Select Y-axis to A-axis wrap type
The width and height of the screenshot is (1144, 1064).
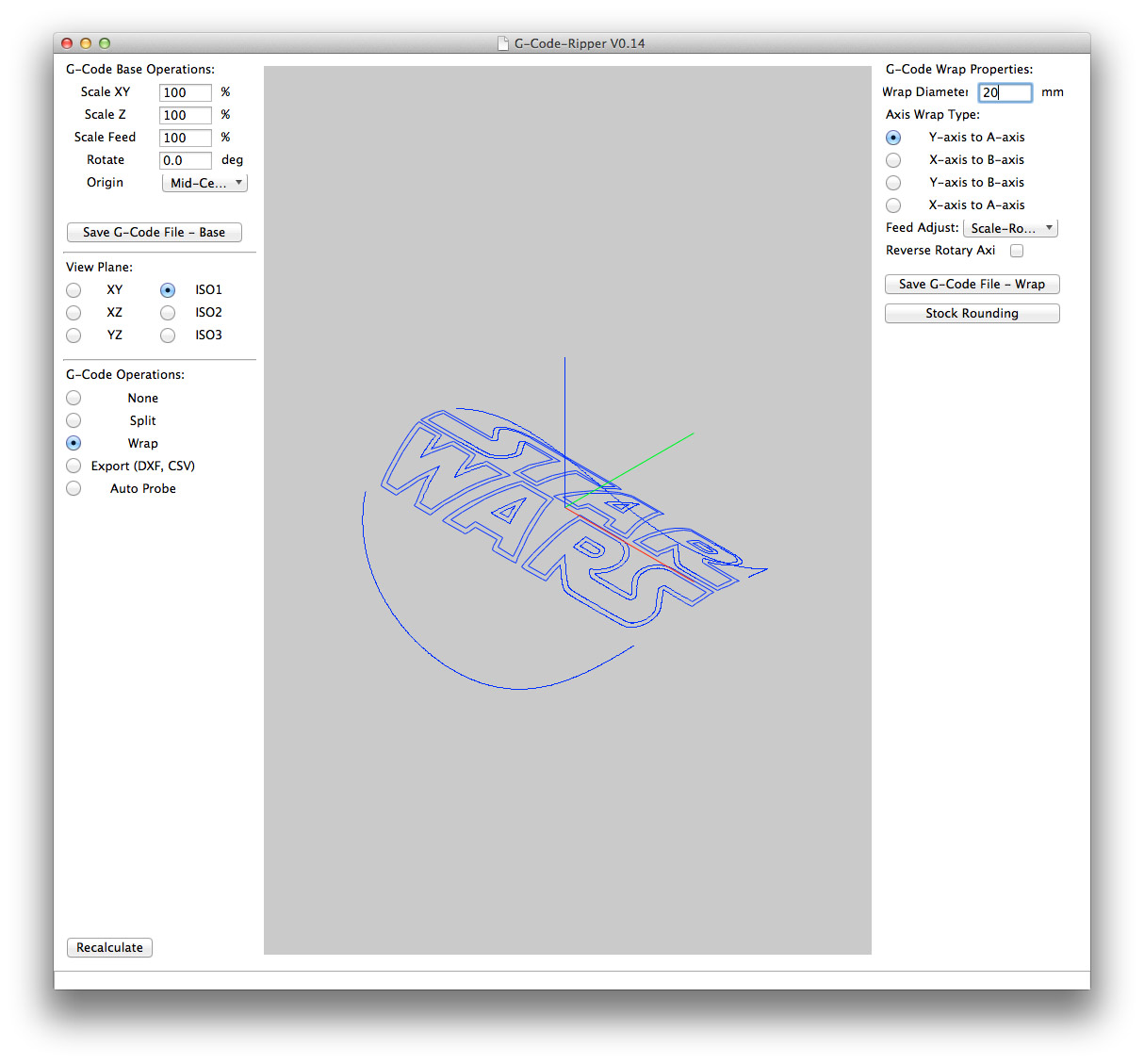coord(893,138)
